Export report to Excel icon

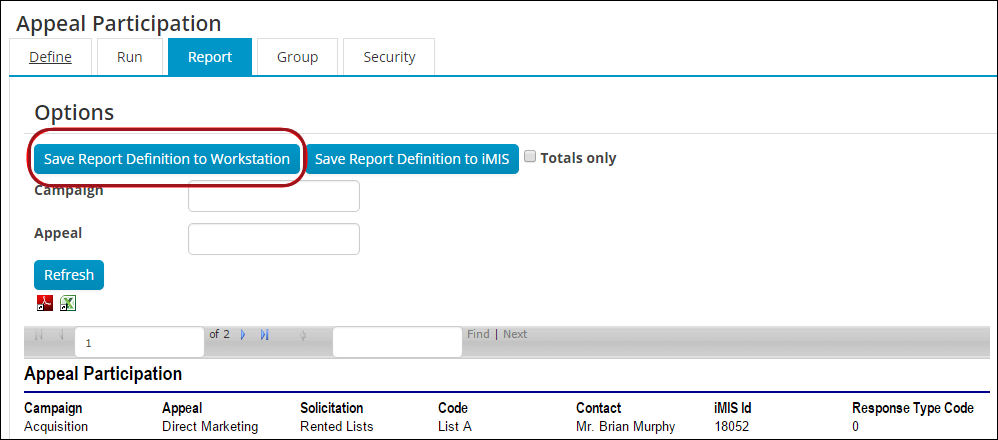pyautogui.click(x=68, y=303)
